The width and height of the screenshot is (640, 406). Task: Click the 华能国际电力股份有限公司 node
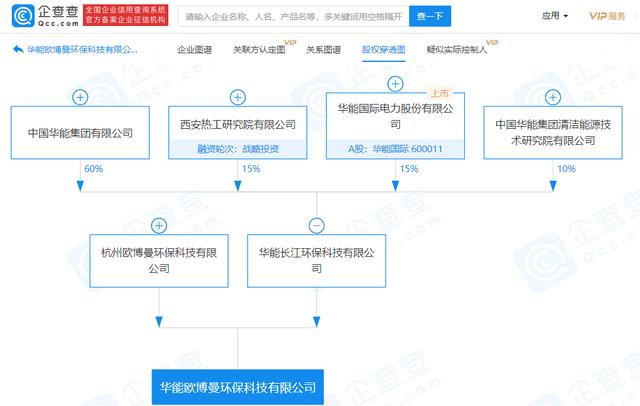click(395, 126)
